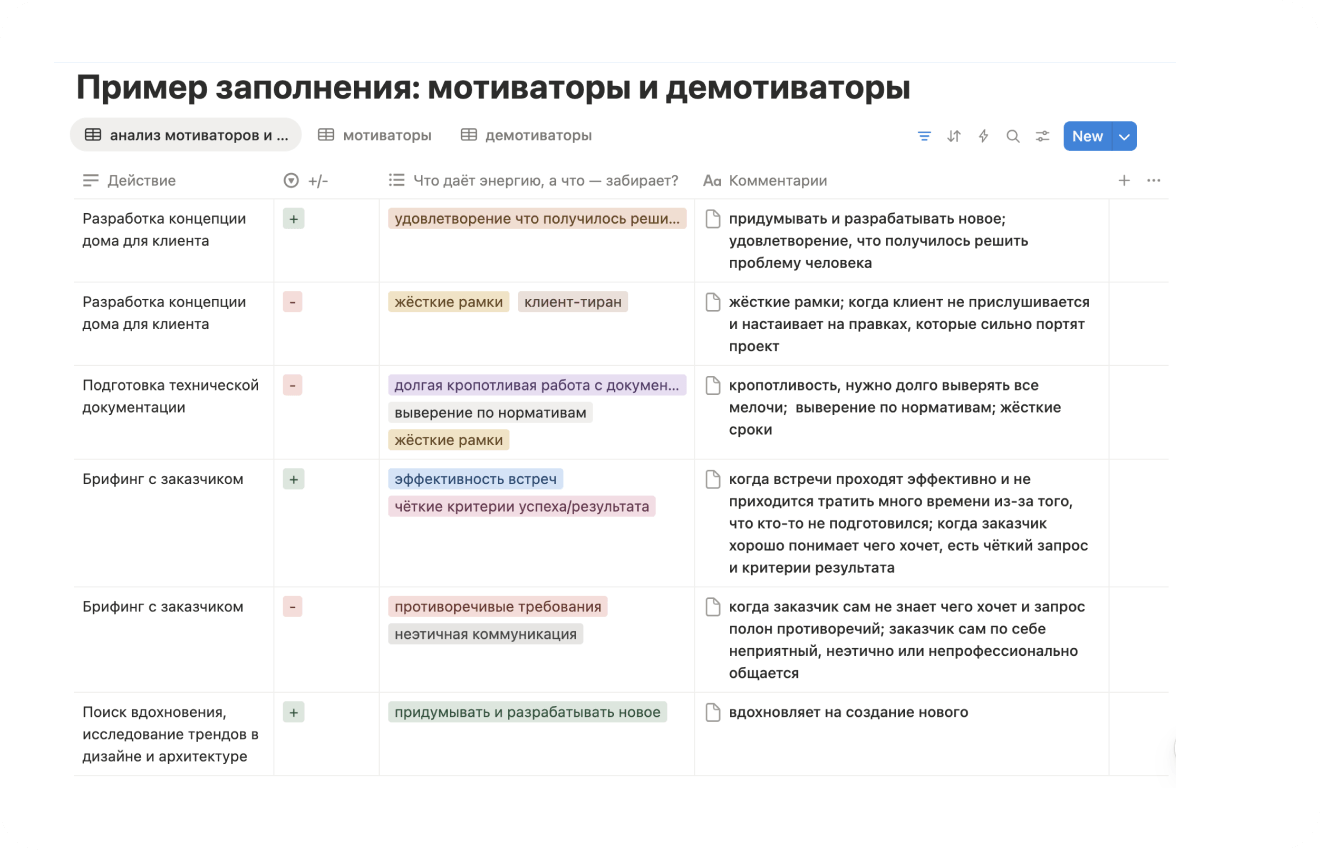The width and height of the screenshot is (1320, 850).
Task: Open page icon beside 'придумывать и разрабатывать новое; удовлетворение'
Action: pos(713,219)
